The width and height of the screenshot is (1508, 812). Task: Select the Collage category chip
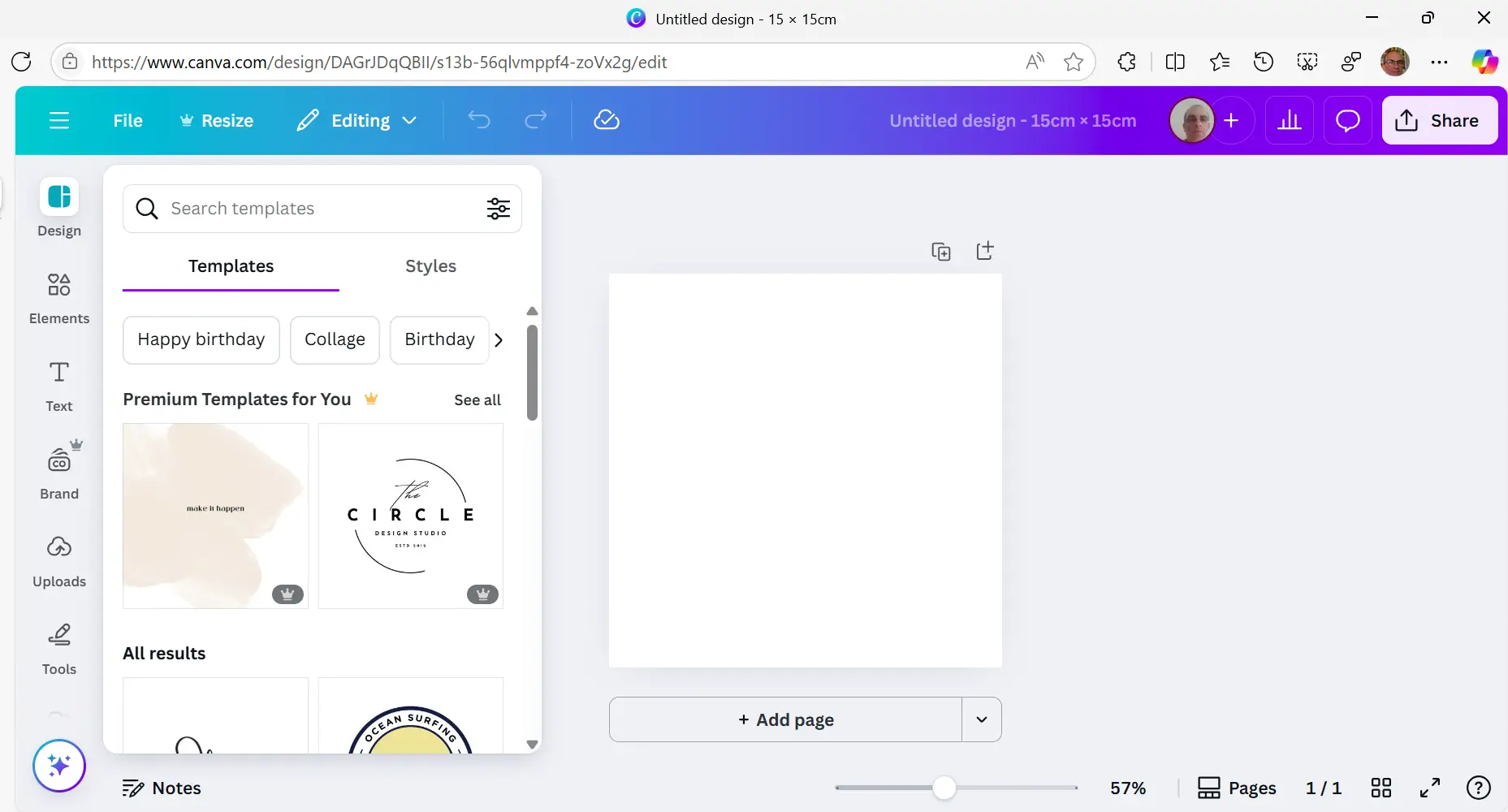335,340
